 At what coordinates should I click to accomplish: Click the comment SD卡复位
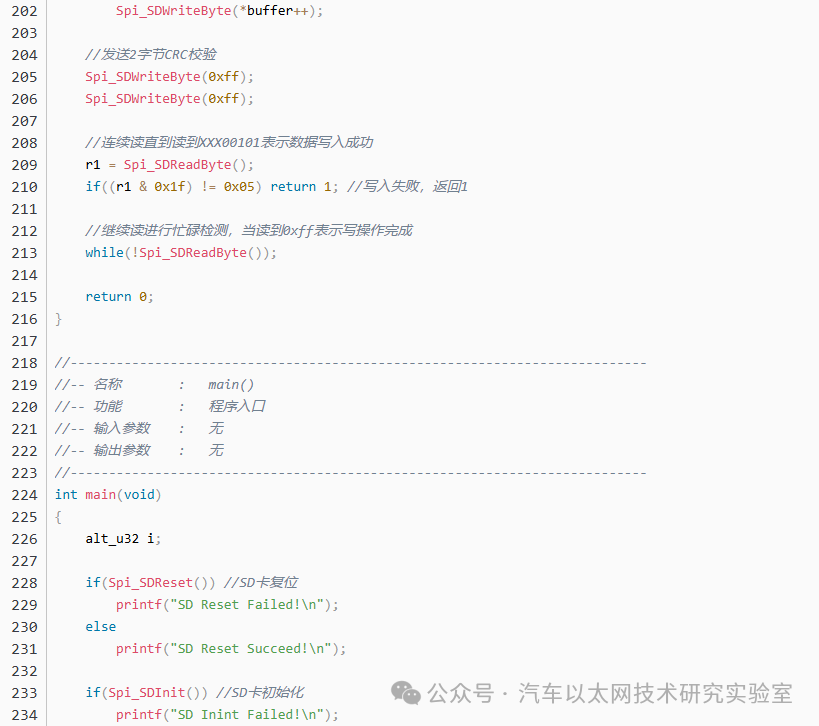[x=261, y=583]
